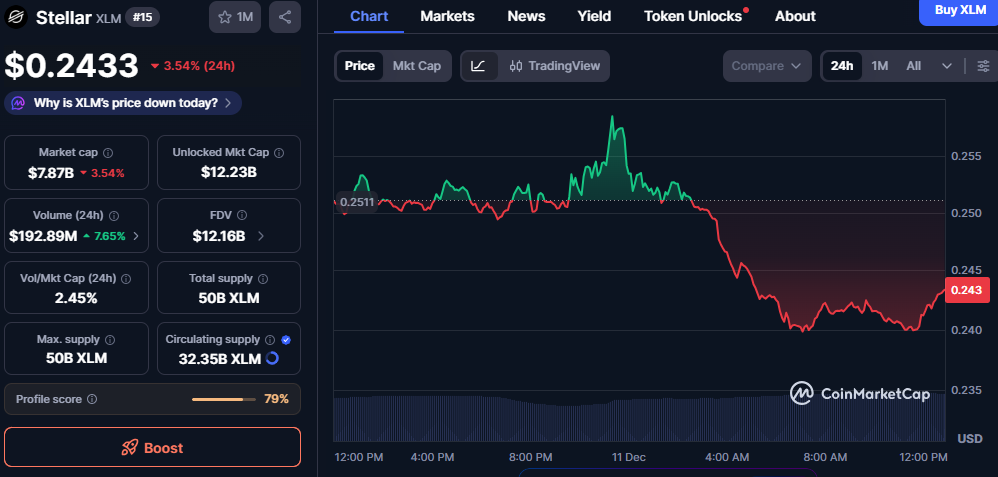
Task: Open the Compare dropdown
Action: click(x=767, y=66)
